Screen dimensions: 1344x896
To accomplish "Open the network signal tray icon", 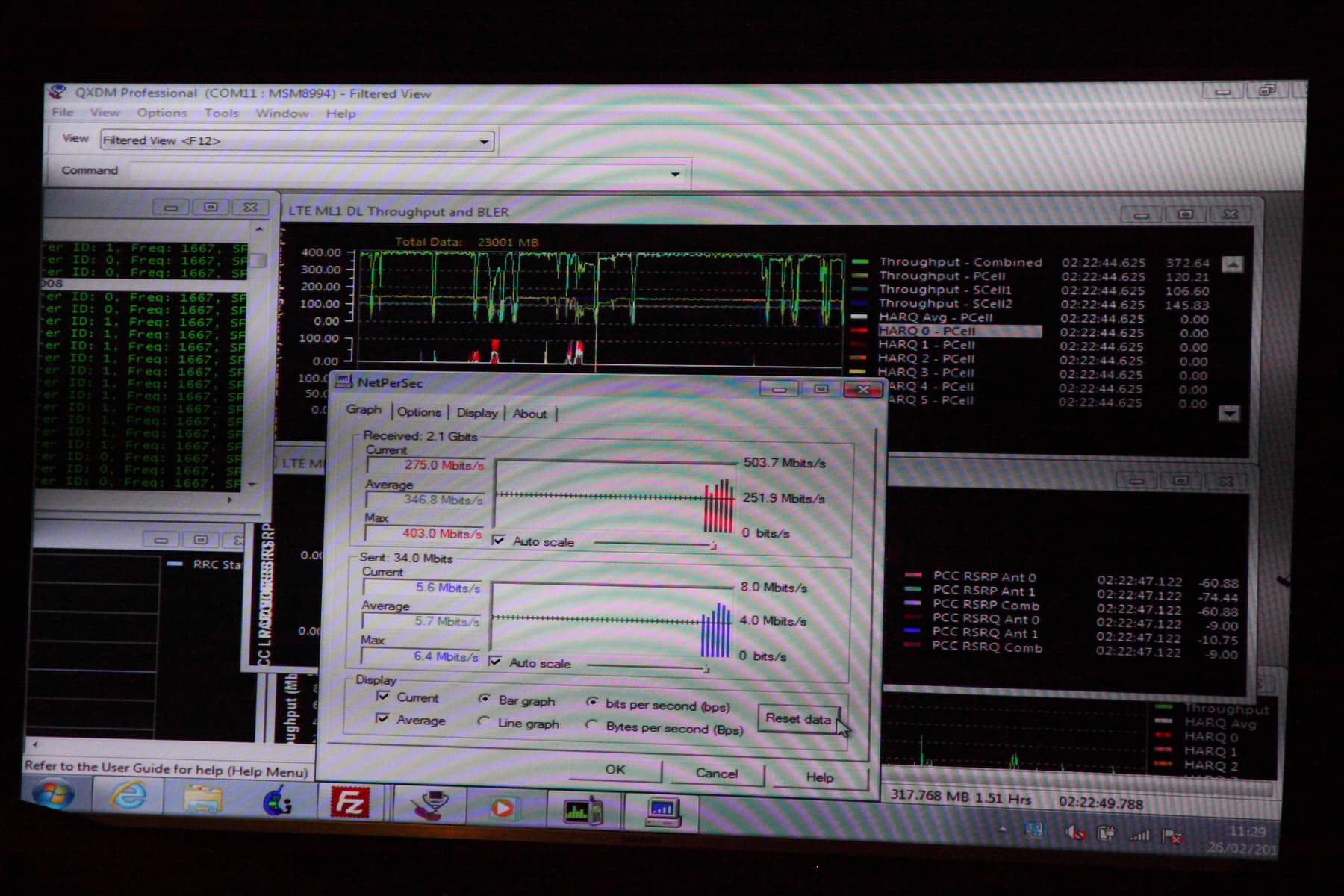I will coord(1139,835).
